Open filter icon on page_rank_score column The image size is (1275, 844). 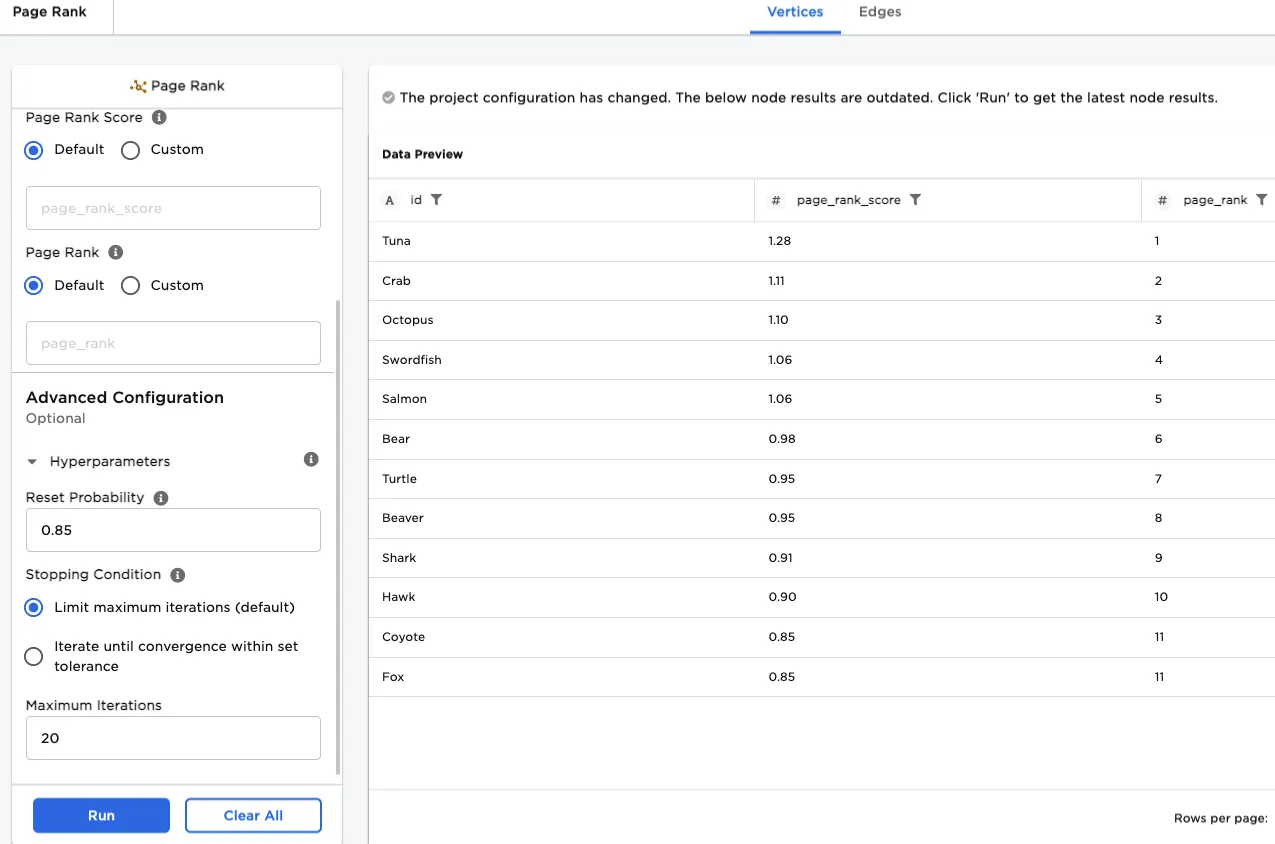pos(915,200)
